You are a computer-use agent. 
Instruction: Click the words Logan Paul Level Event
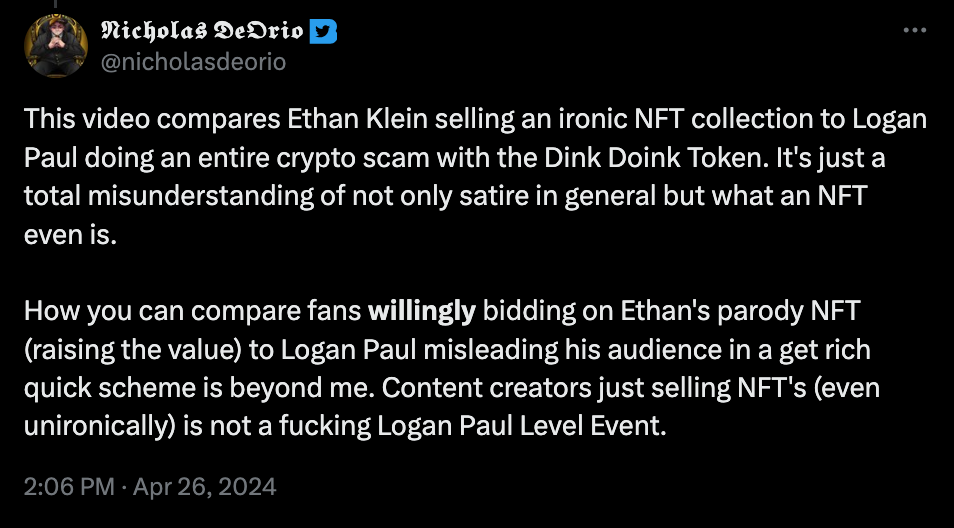click(x=521, y=426)
